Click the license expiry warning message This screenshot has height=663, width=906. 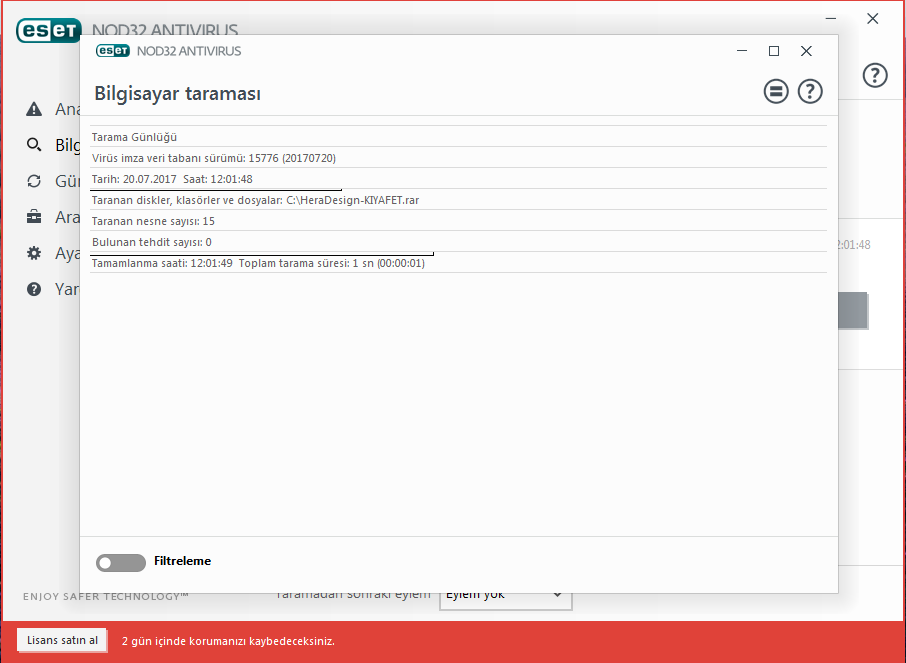(x=228, y=641)
